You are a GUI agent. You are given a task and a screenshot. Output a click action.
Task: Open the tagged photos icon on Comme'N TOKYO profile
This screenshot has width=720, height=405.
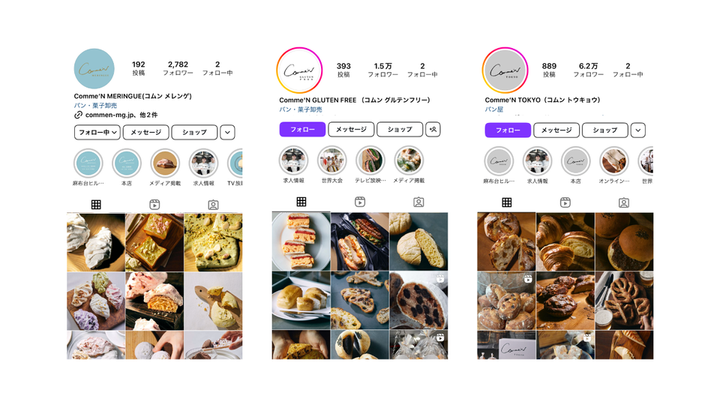point(624,202)
